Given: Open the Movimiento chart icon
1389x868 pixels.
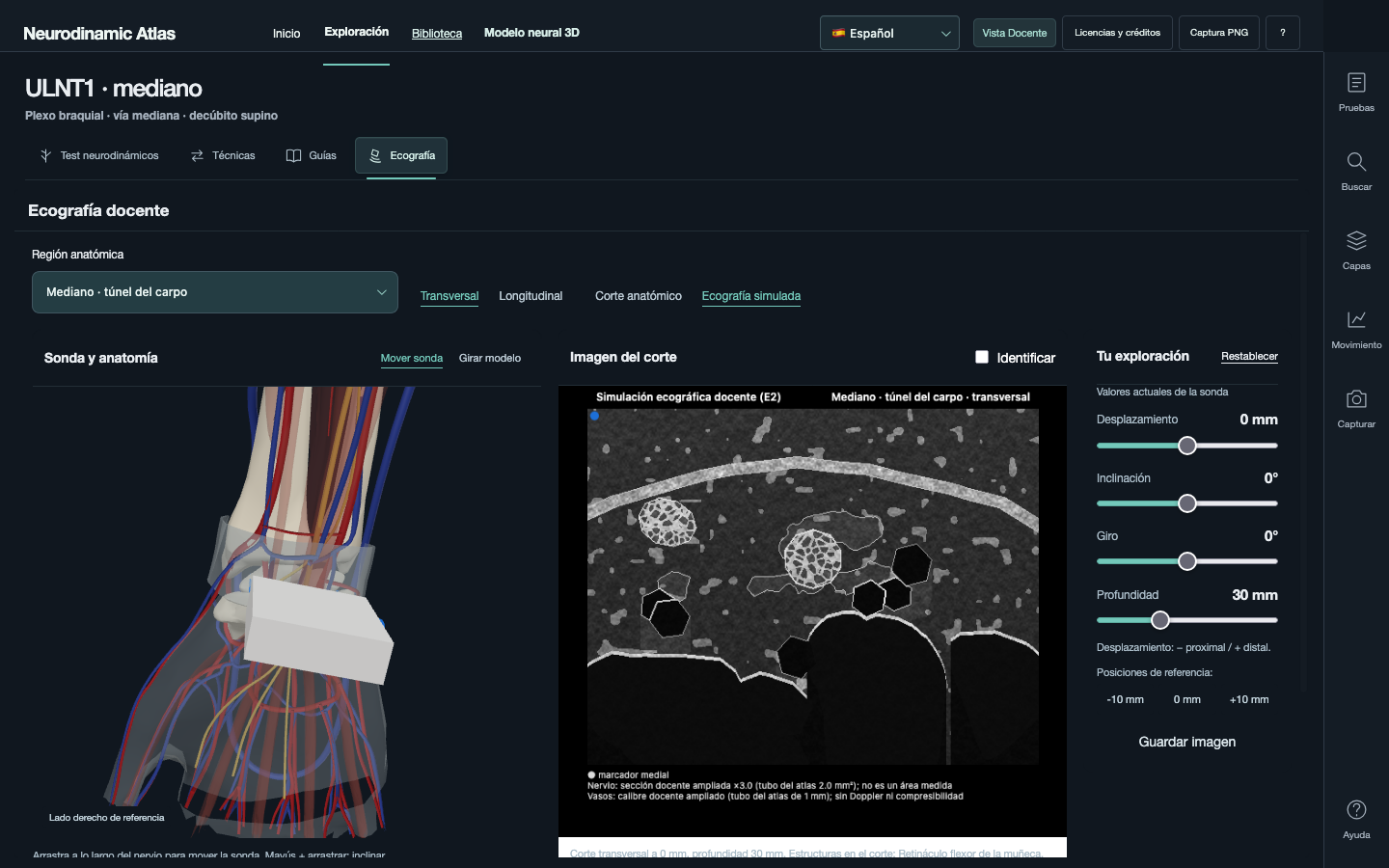Looking at the screenshot, I should click(1356, 329).
